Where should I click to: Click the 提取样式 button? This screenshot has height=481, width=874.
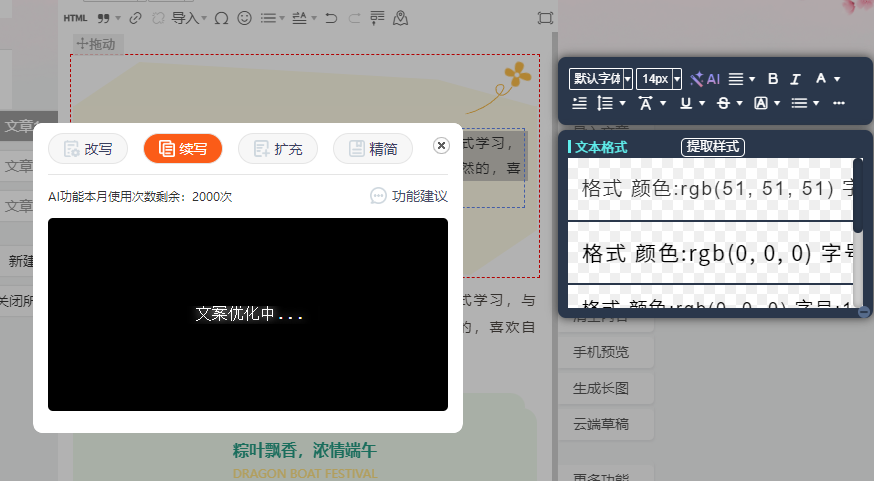coord(713,147)
